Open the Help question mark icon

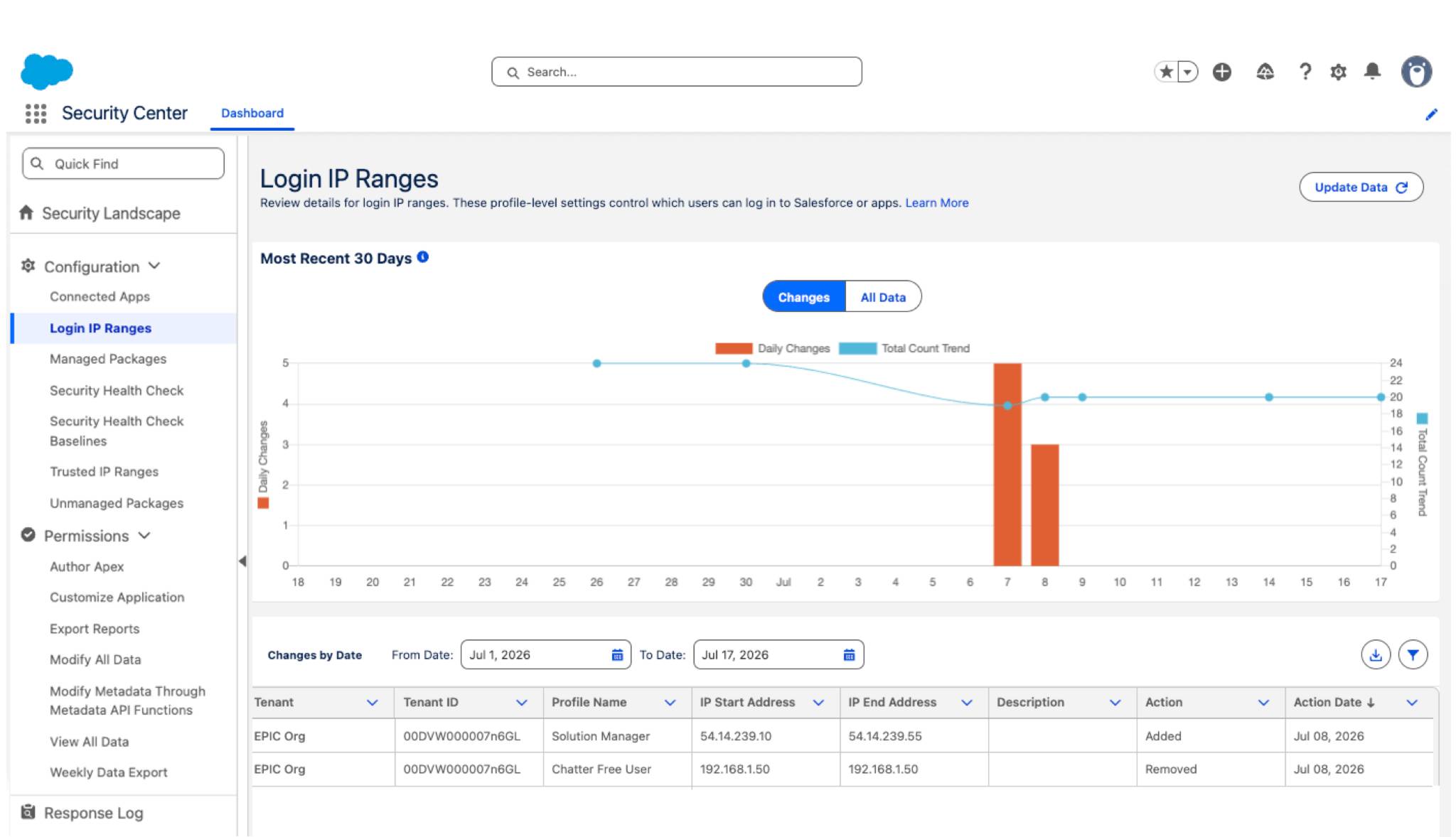click(1305, 72)
